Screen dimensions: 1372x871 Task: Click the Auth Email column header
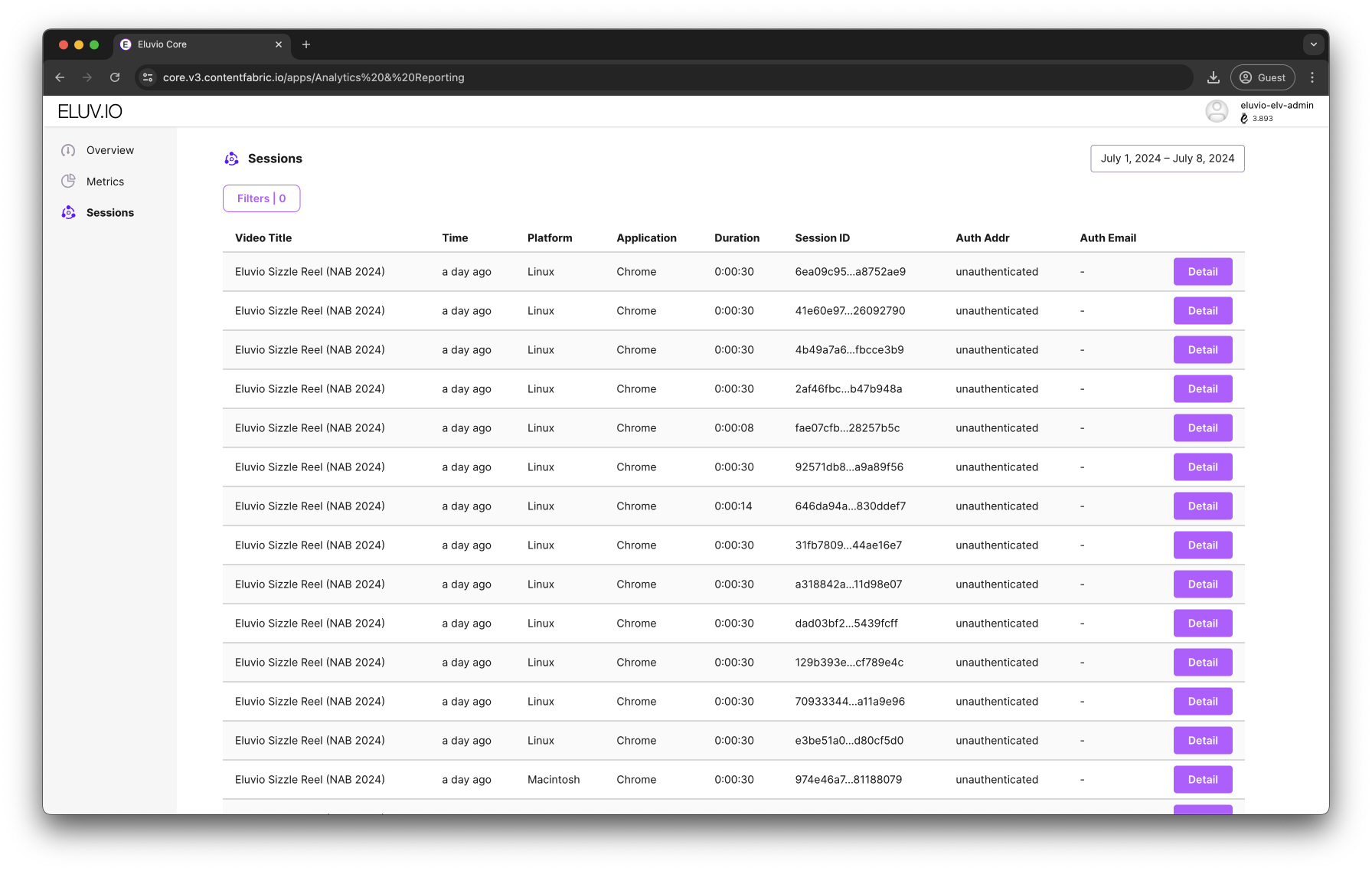coord(1108,238)
